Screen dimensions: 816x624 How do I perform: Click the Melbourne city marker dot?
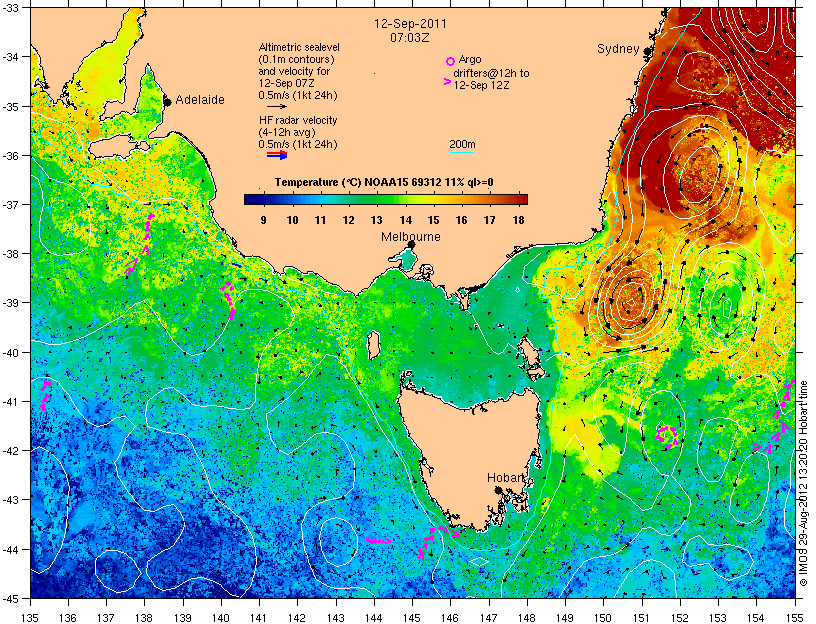click(412, 244)
